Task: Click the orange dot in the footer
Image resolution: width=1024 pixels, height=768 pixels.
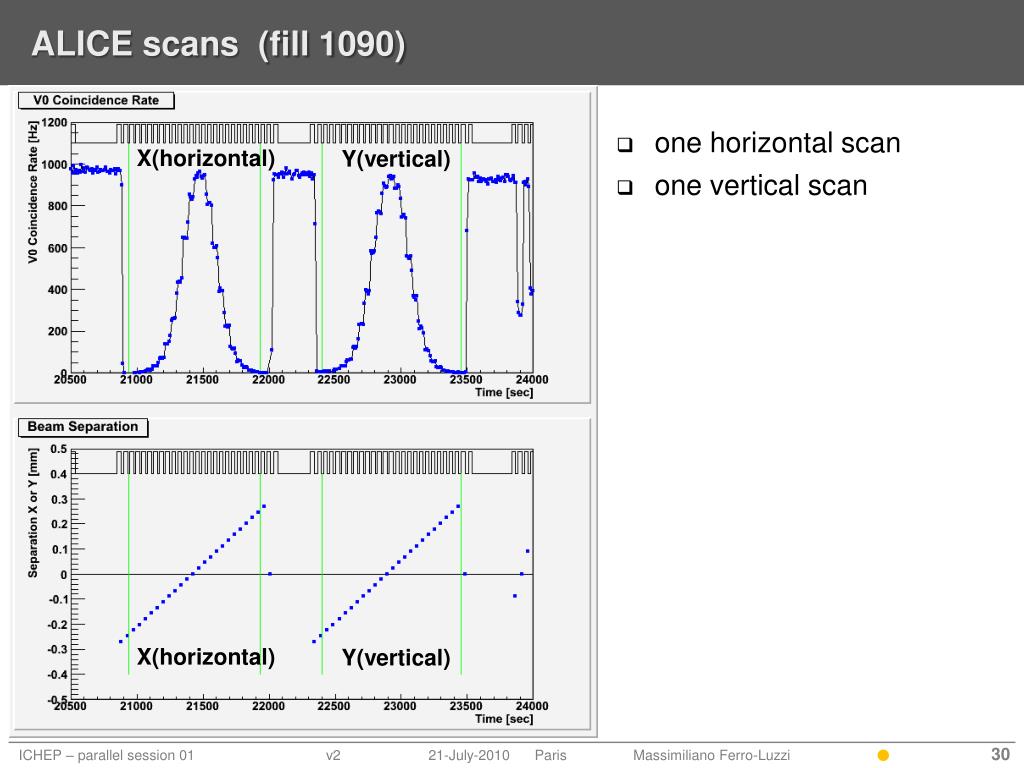Action: [x=883, y=756]
